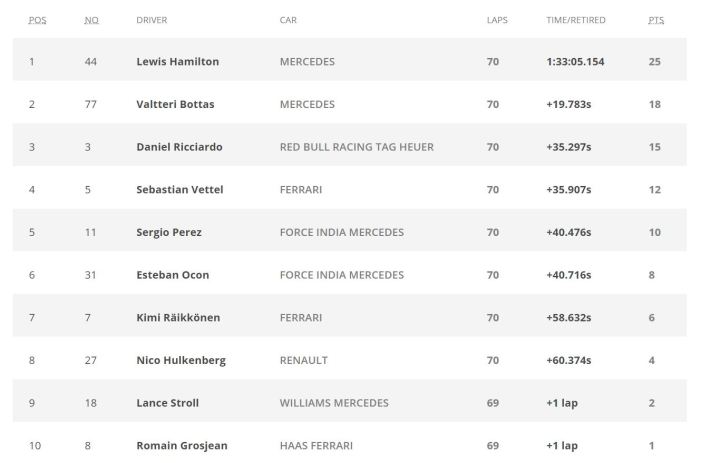Click the TIME/RETIRED column header
This screenshot has height=463, width=701.
tap(575, 20)
